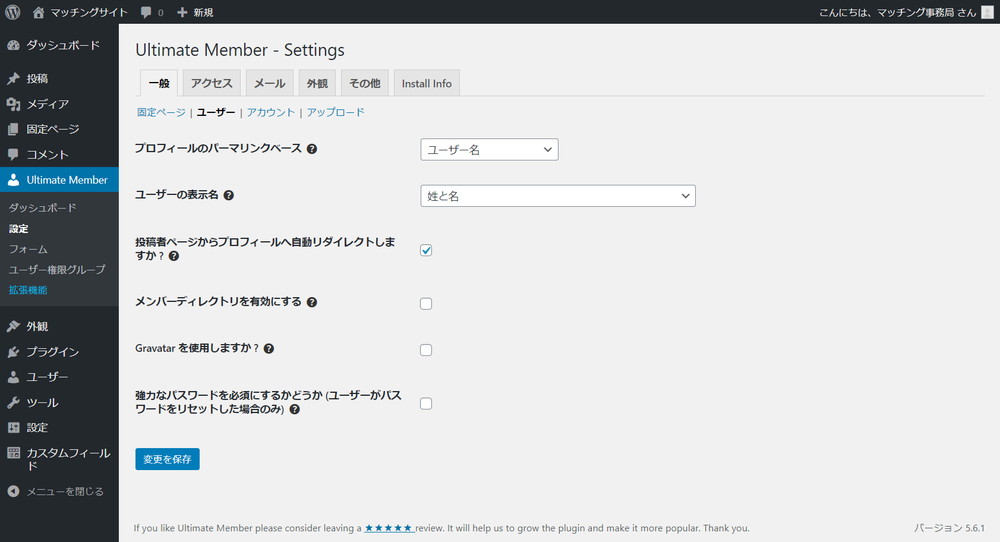Switch to the 一般 settings tab
Viewport: 1000px width, 542px height.
point(159,83)
